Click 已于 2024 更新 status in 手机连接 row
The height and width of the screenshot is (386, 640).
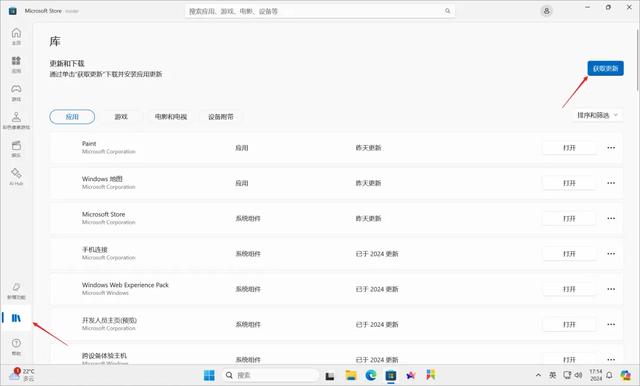[x=377, y=254]
